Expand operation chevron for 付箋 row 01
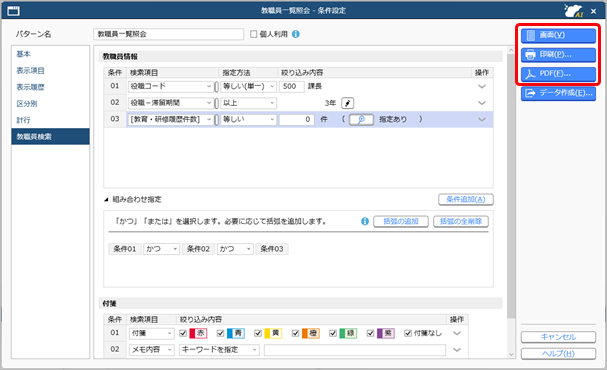This screenshot has width=607, height=370. [457, 333]
